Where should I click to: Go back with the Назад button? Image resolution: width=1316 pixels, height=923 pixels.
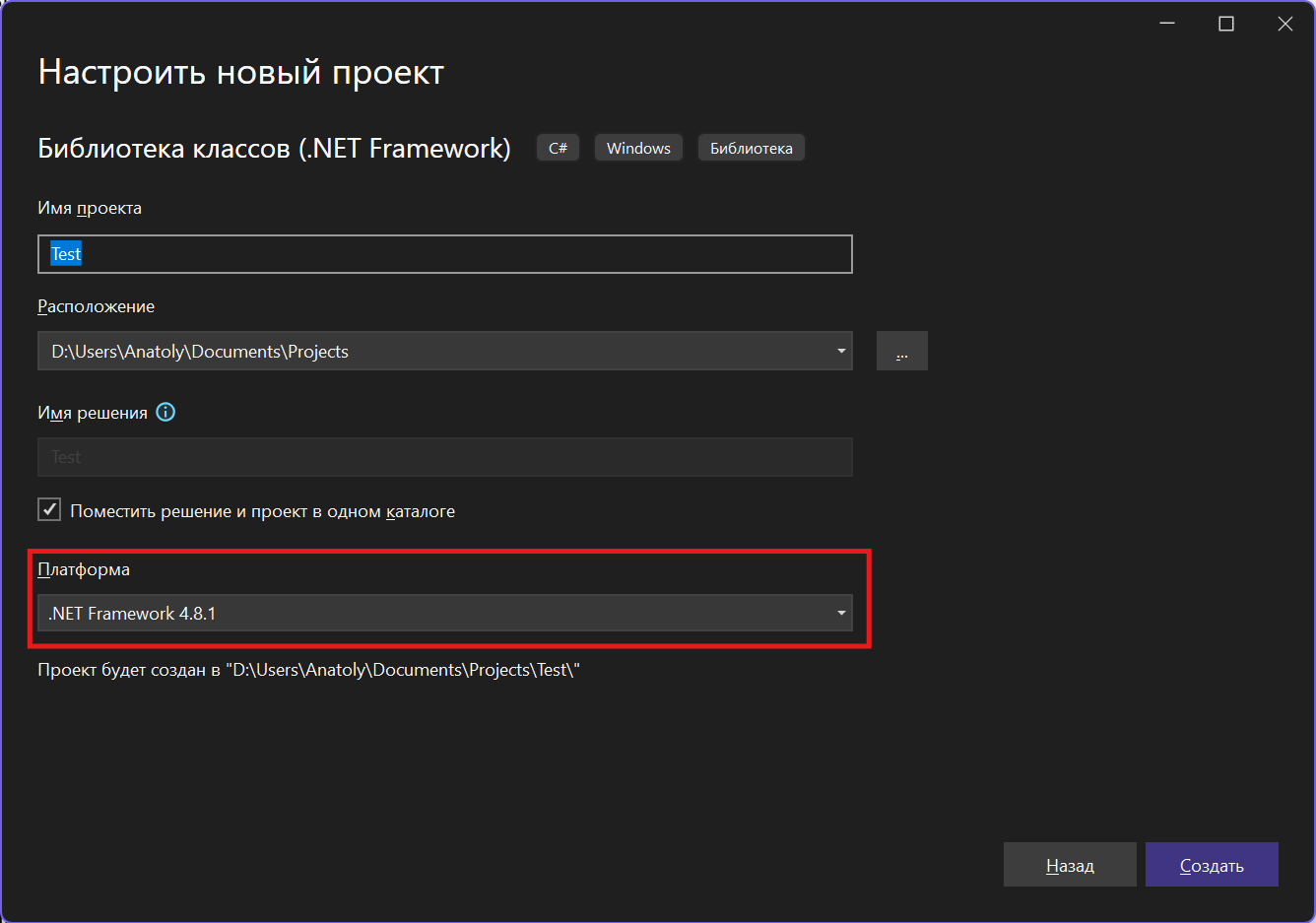(1070, 864)
